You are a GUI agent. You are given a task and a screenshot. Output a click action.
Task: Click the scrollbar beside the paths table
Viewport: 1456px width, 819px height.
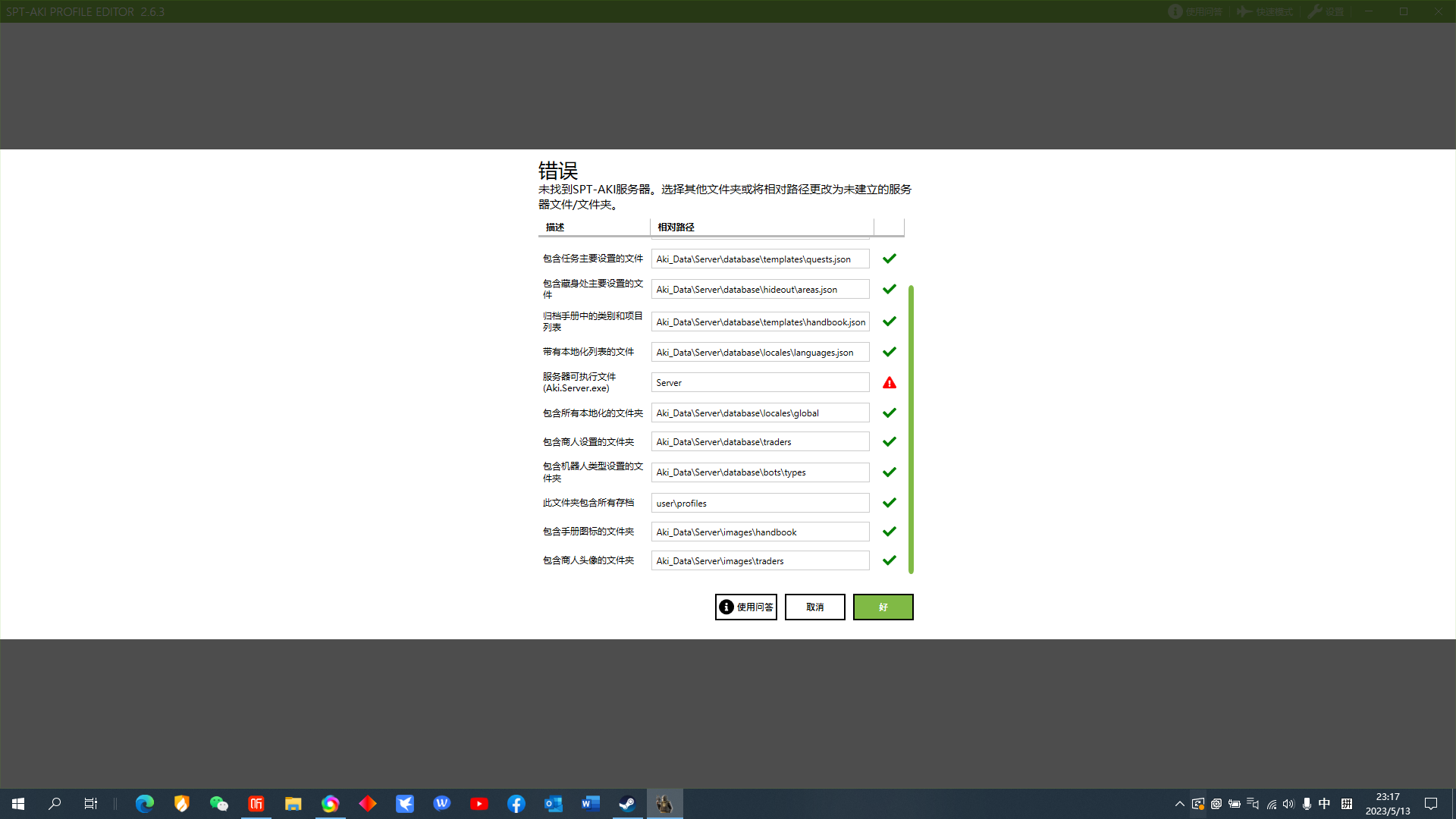tap(912, 425)
